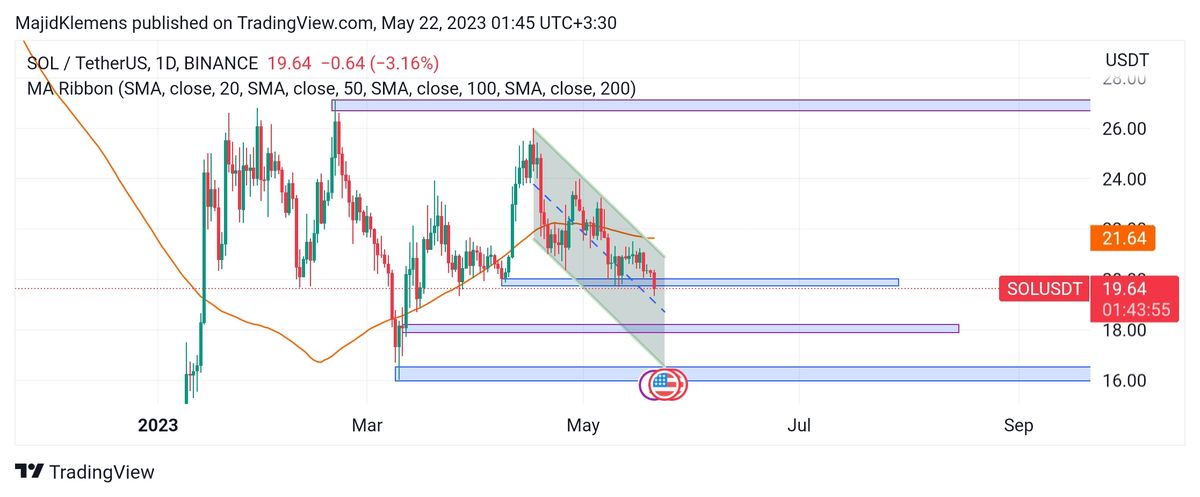Select the top purple resistance zone near 27

(x=710, y=105)
